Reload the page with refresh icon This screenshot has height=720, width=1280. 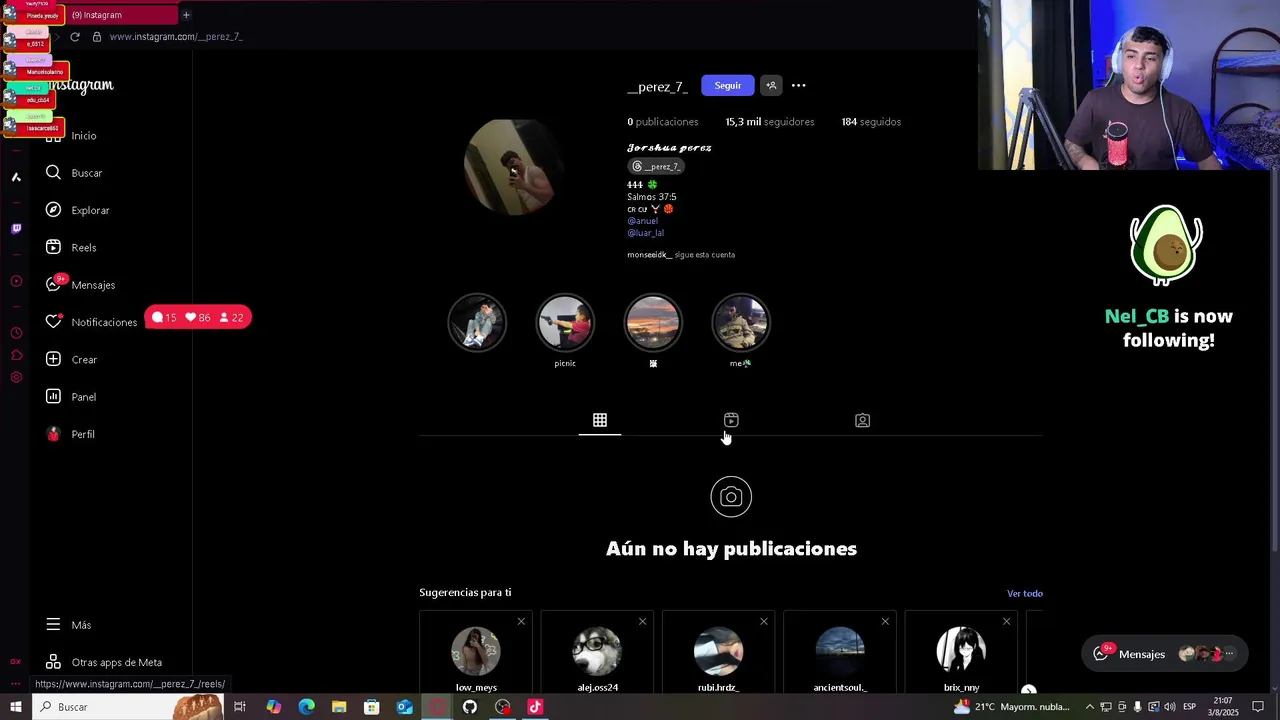(x=75, y=37)
